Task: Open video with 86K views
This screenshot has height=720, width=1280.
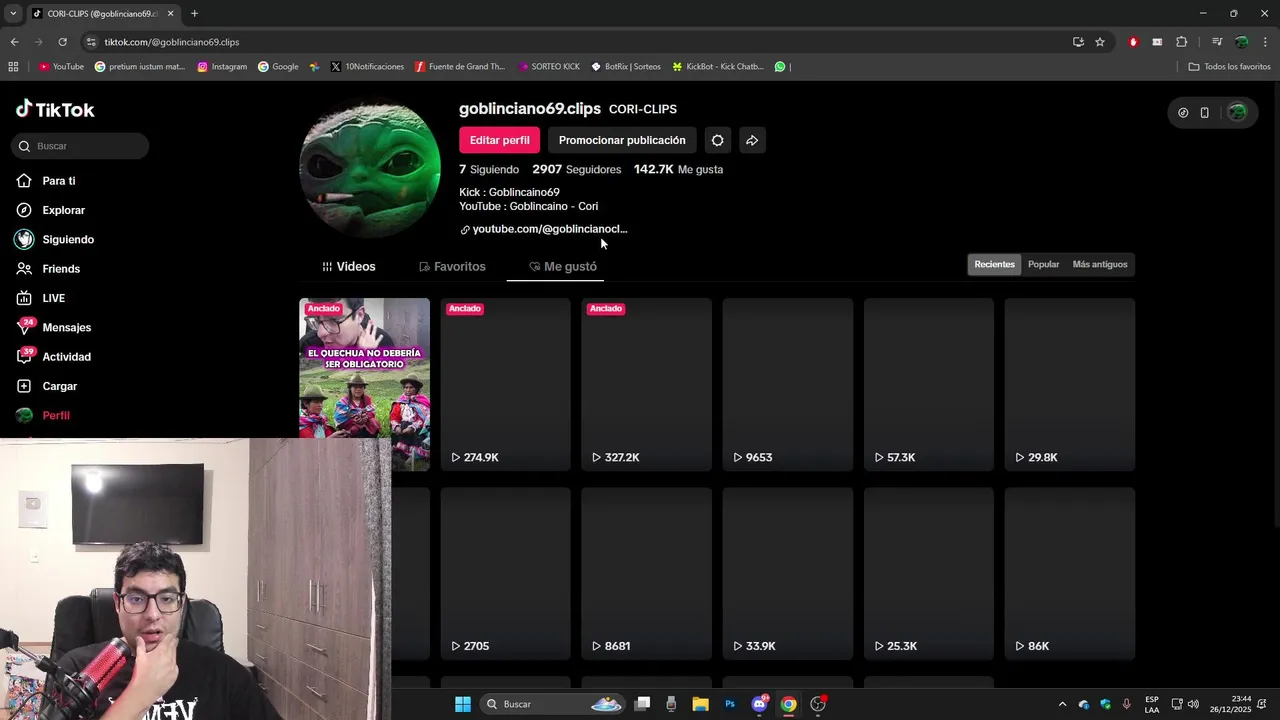Action: 1069,573
